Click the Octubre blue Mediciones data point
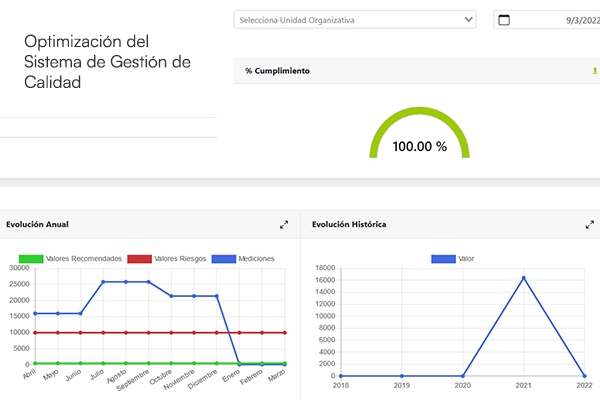The image size is (600, 400). coord(171,296)
